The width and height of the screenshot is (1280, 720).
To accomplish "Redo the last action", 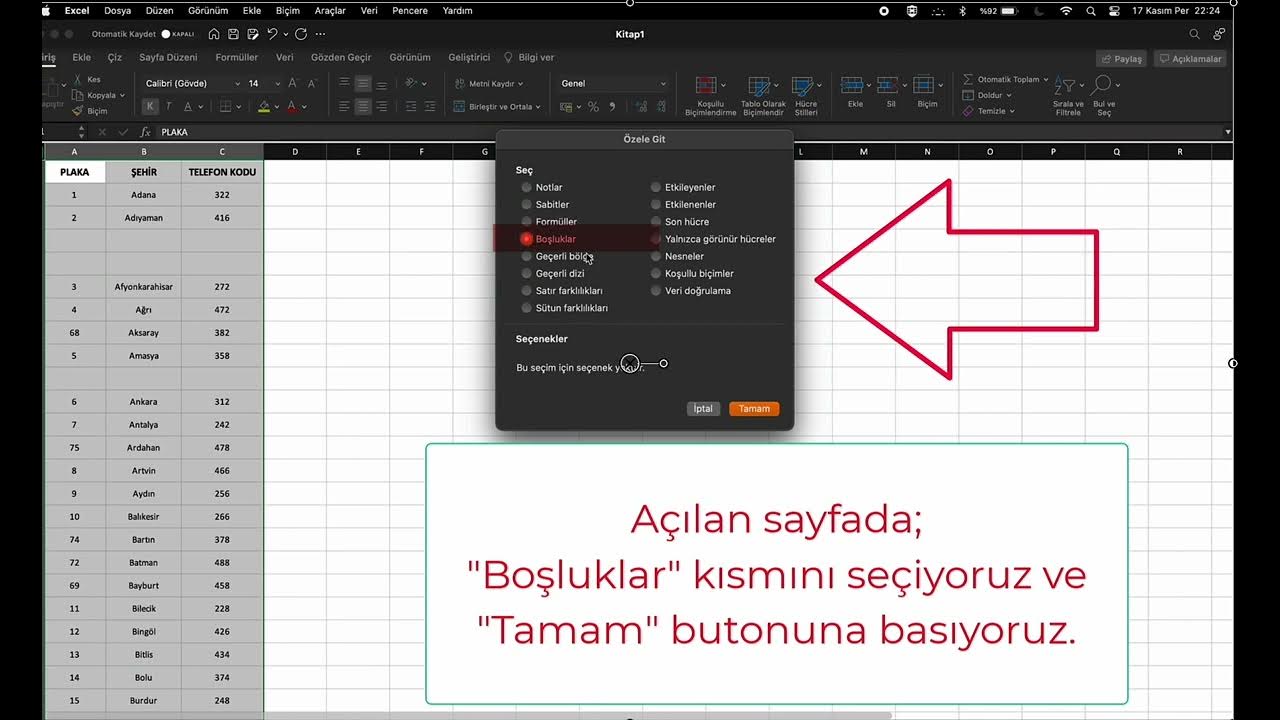I will (301, 34).
